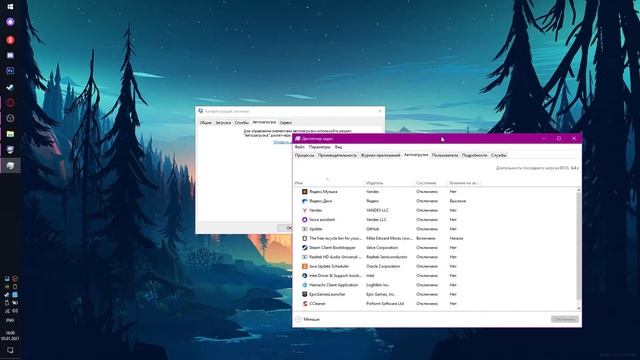Select 'Piriform Software Ltd' publisher cell
This screenshot has height=360, width=640.
pyautogui.click(x=385, y=304)
